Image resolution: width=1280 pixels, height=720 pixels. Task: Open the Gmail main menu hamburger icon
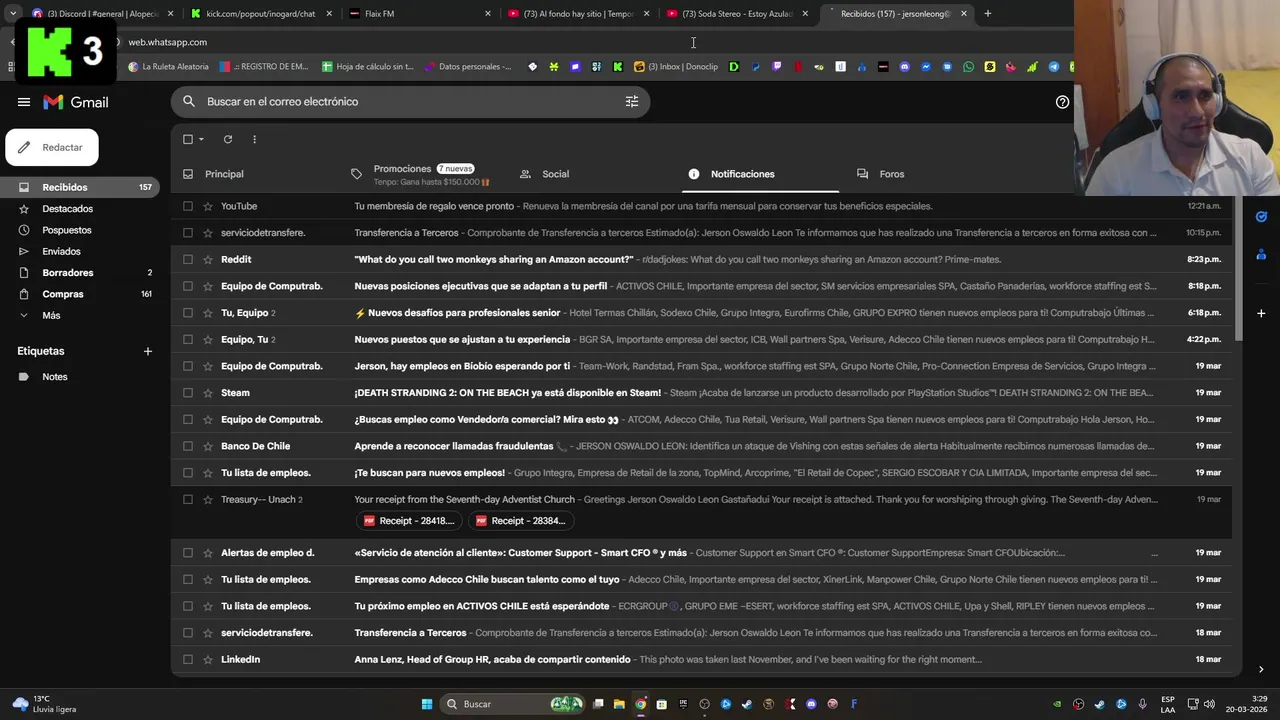[24, 102]
